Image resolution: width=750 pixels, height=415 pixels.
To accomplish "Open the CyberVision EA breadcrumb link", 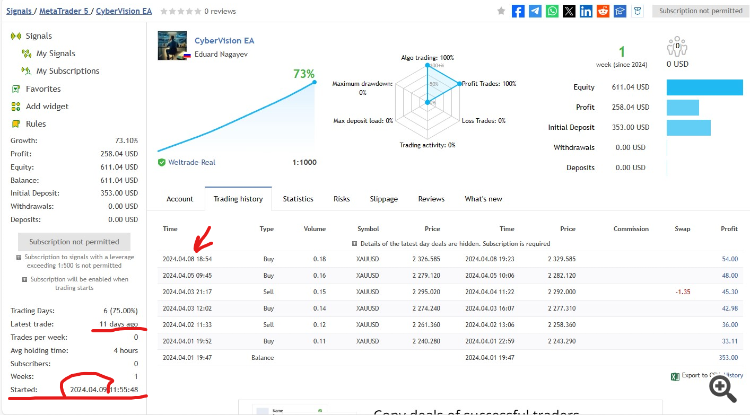I will pyautogui.click(x=124, y=11).
